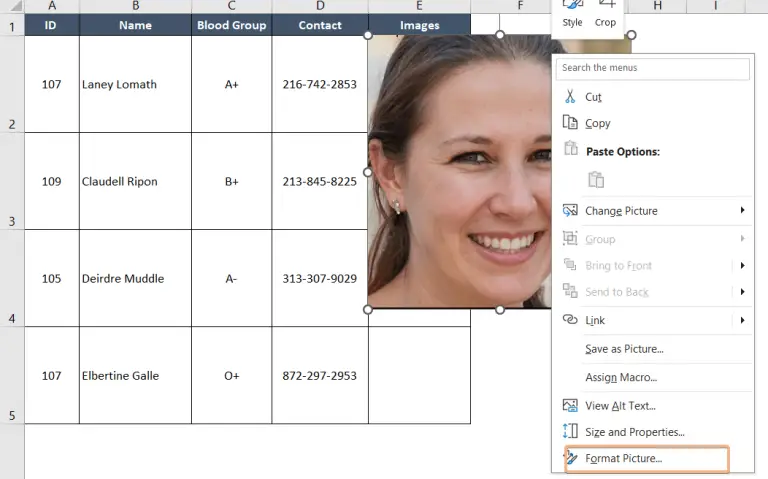Select Assign Macro menu entry

tap(621, 378)
